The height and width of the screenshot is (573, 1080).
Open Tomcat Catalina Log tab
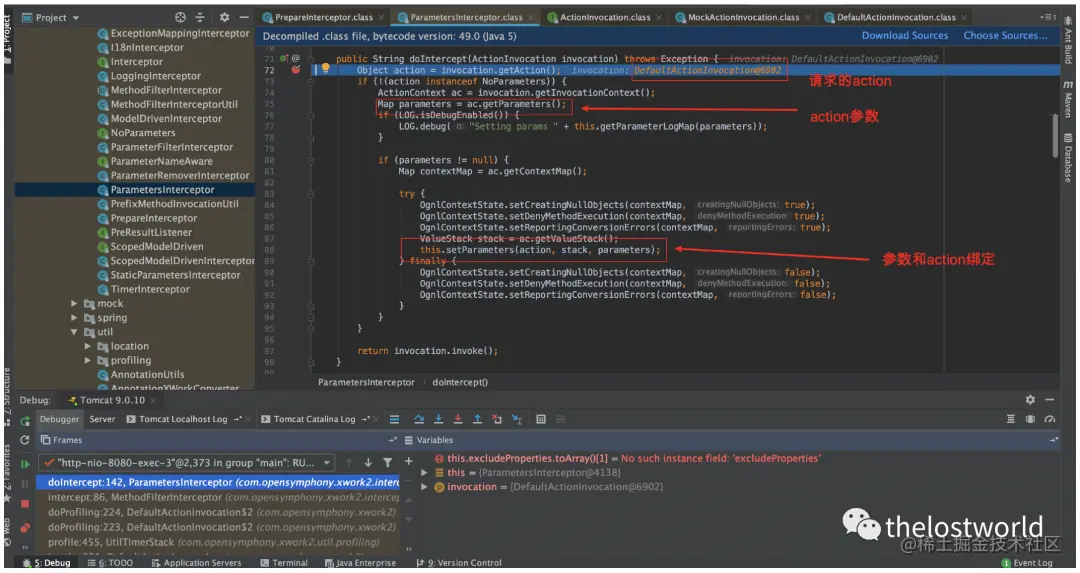pyautogui.click(x=314, y=419)
